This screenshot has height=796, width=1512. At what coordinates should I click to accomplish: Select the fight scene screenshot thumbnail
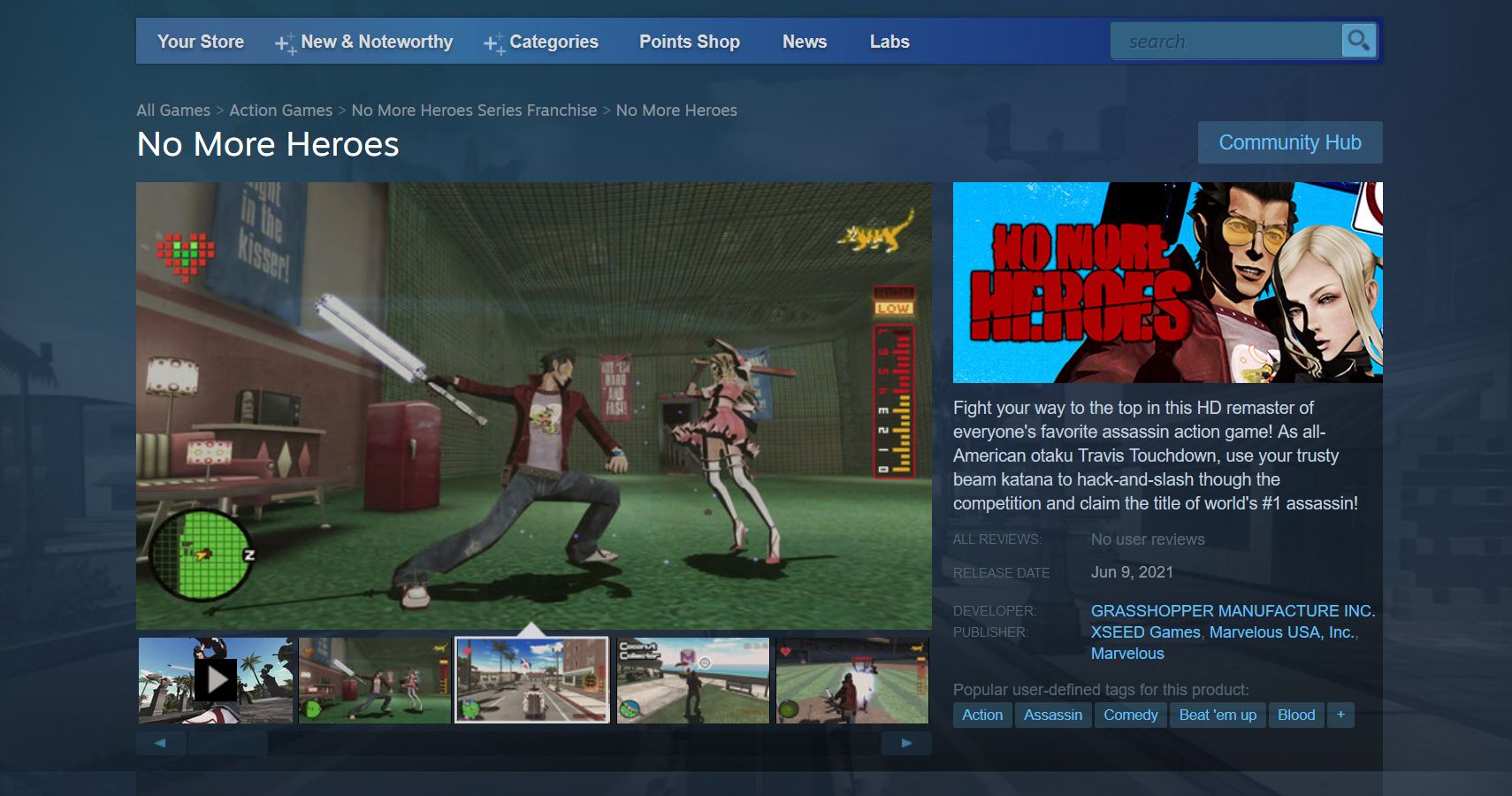click(x=375, y=680)
